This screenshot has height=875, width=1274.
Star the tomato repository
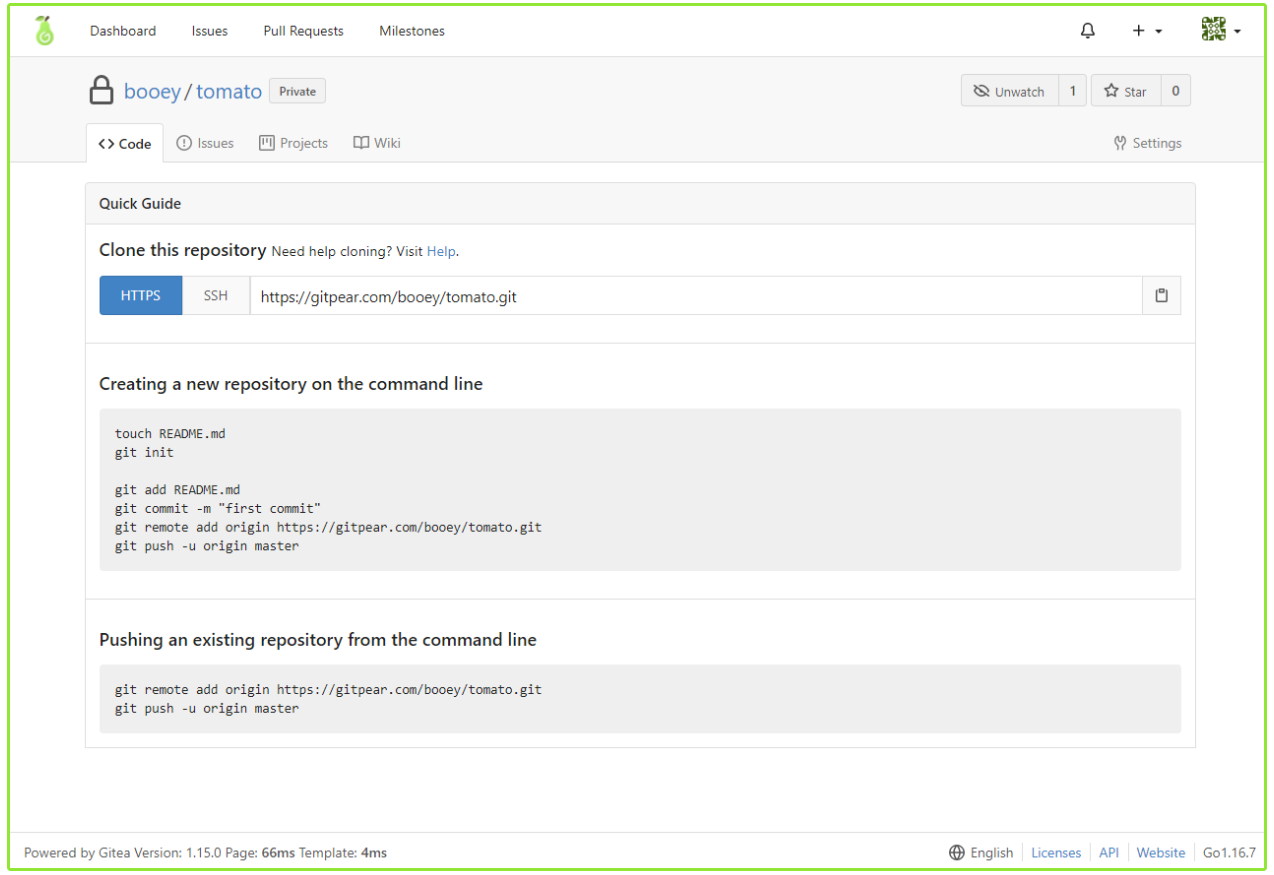pos(1126,91)
